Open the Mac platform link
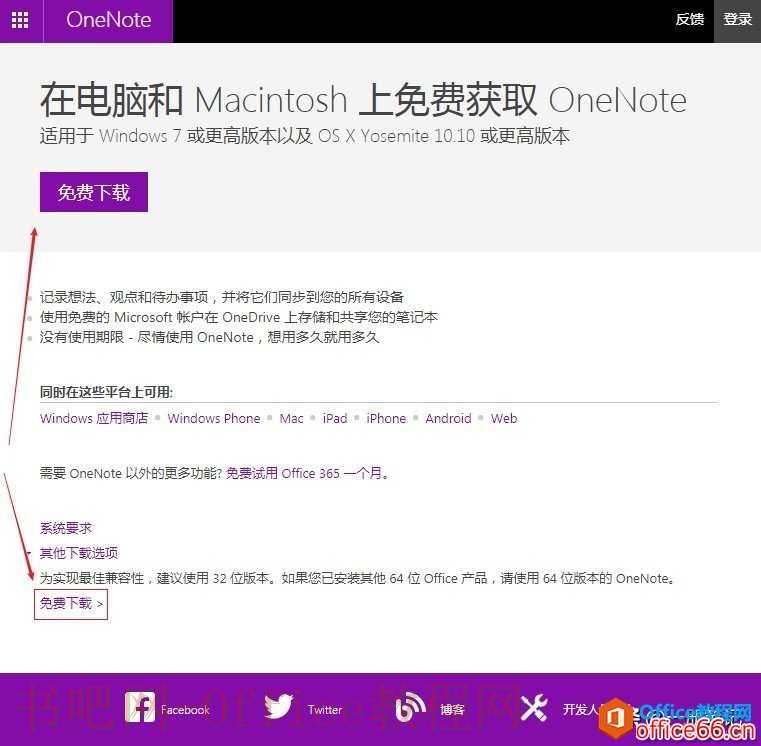761x746 pixels. point(291,418)
